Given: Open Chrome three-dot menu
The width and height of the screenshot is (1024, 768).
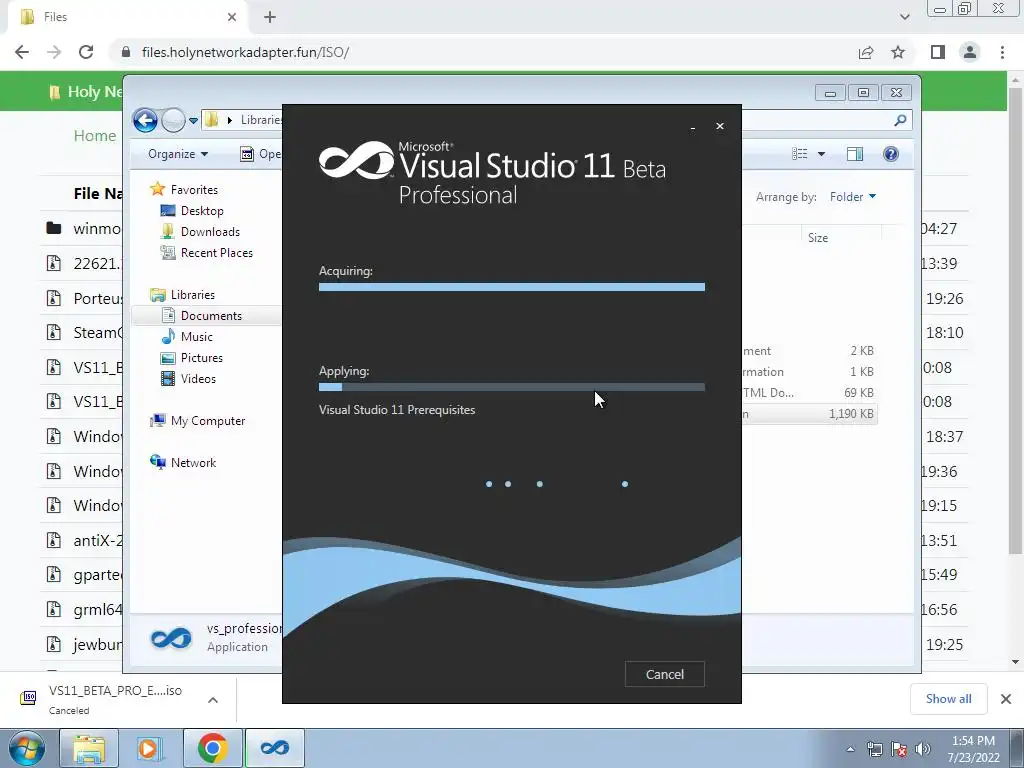Looking at the screenshot, I should tap(1002, 52).
